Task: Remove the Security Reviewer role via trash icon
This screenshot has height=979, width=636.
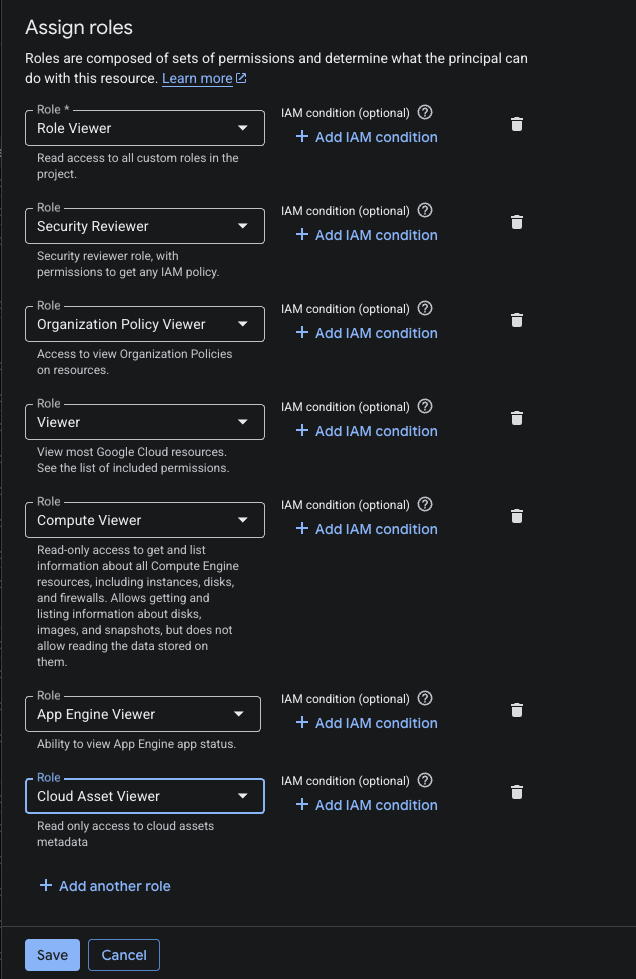Action: [517, 222]
